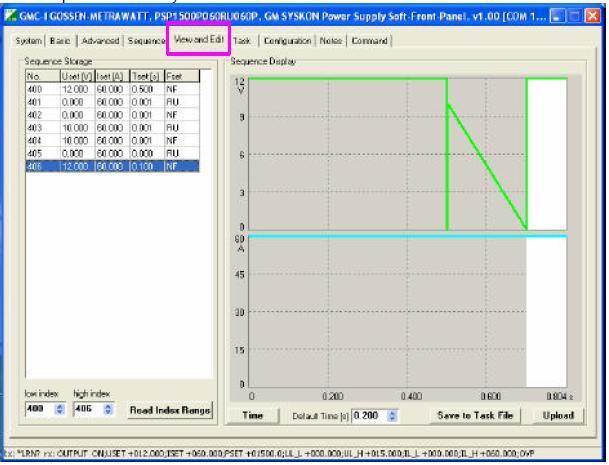This screenshot has width=609, height=465.
Task: Switch to the Configuration tab
Action: (x=288, y=41)
